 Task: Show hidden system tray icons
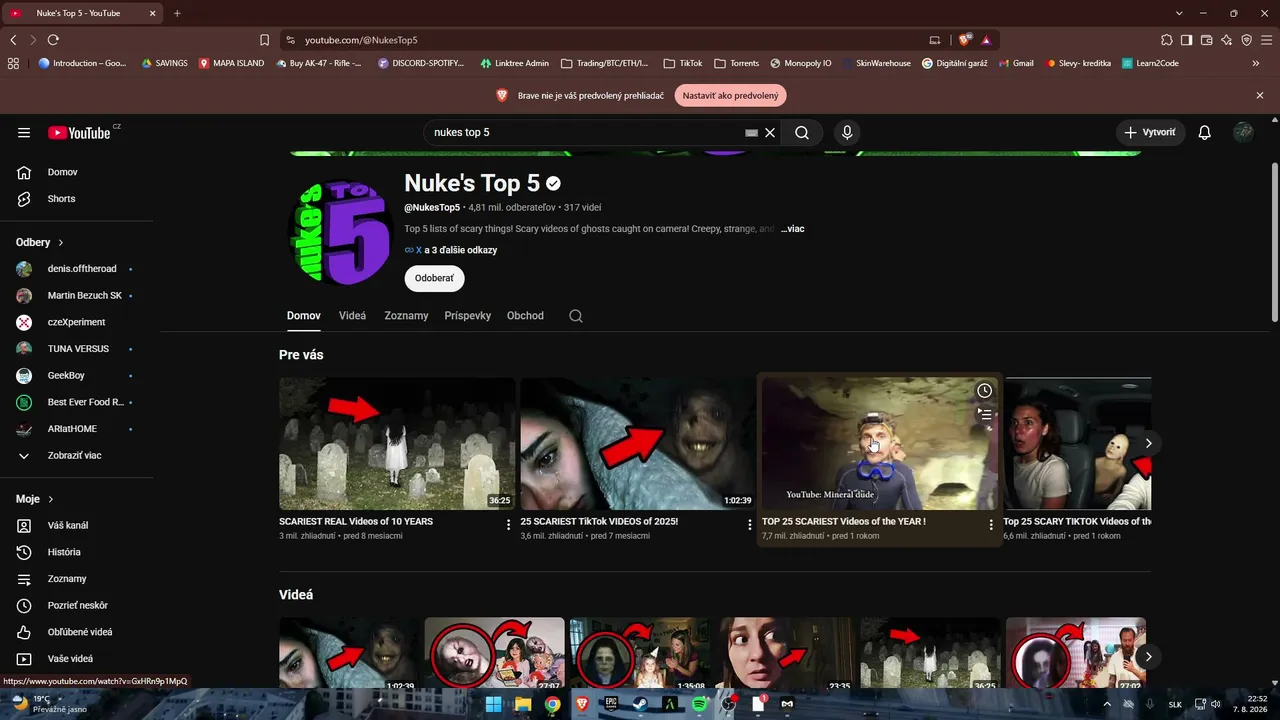[1106, 704]
